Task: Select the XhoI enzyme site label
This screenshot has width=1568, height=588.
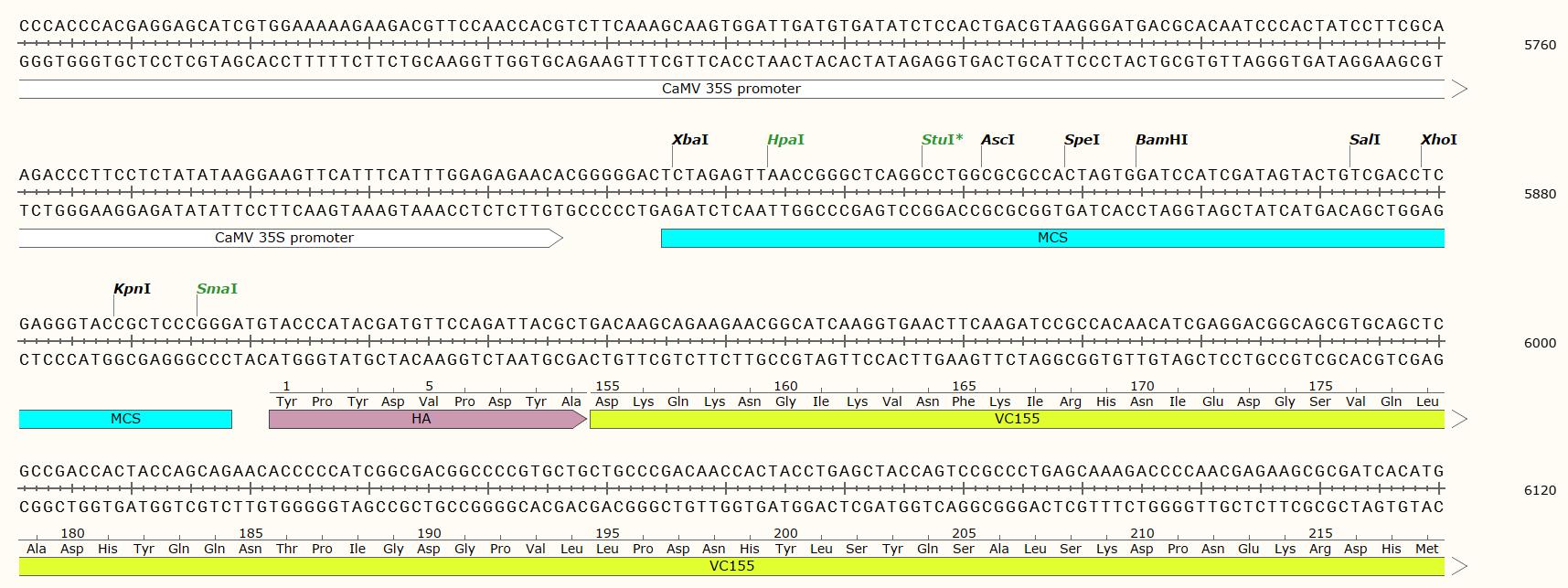Action: [x=1438, y=140]
